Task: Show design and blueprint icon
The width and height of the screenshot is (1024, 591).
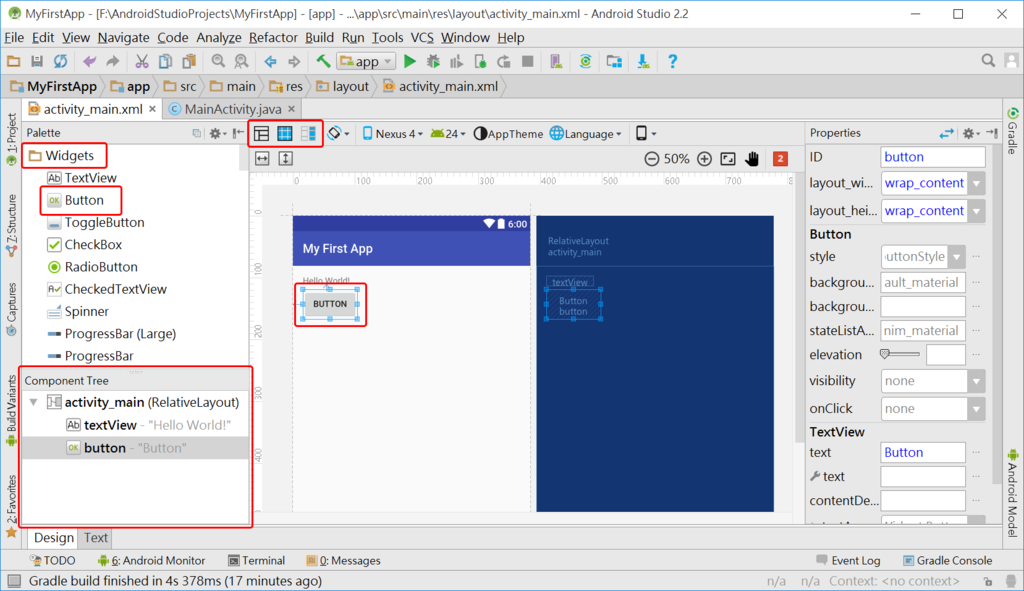Action: (308, 134)
